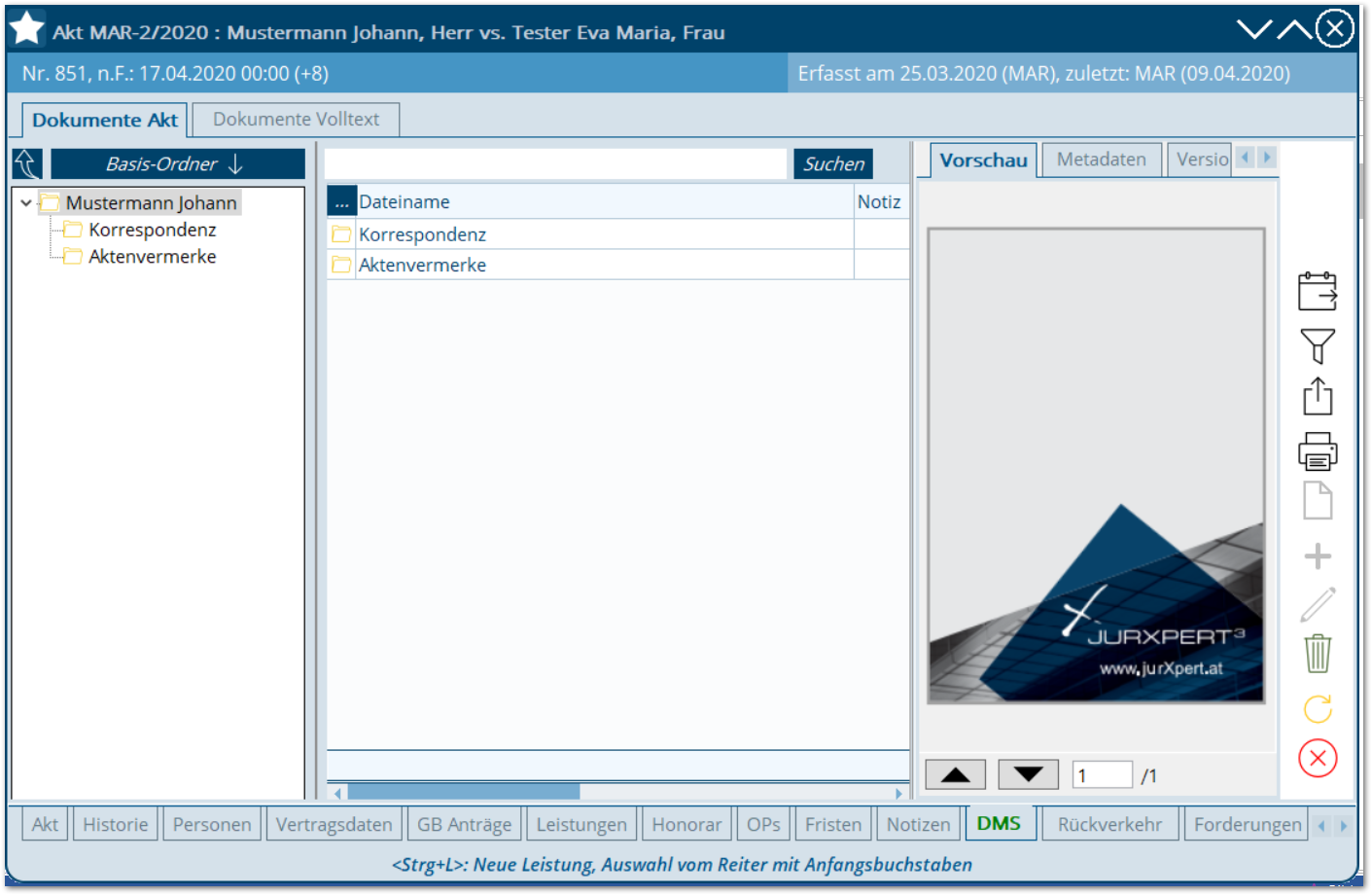Screen dimensions: 1372x895
Task: Click the printer icon
Action: point(1318,451)
